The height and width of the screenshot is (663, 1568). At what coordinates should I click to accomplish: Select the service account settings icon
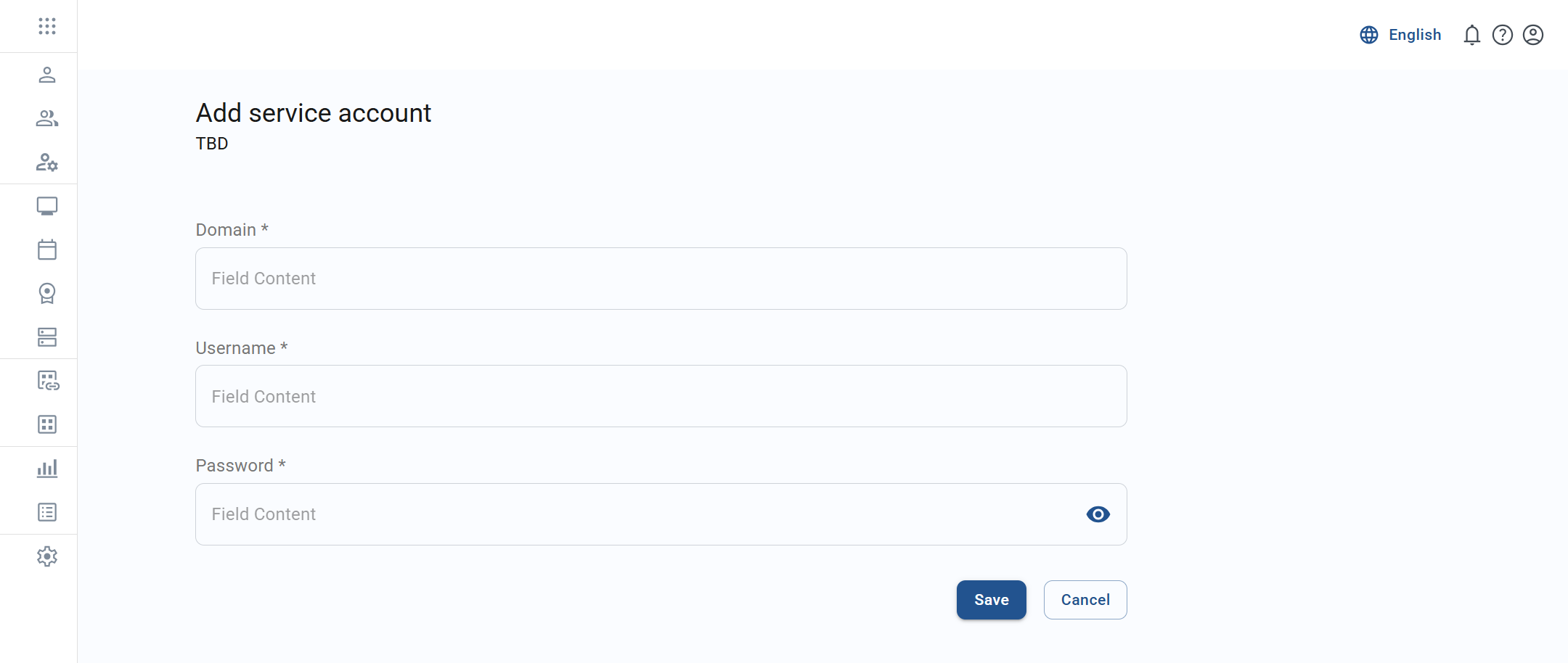(x=48, y=162)
